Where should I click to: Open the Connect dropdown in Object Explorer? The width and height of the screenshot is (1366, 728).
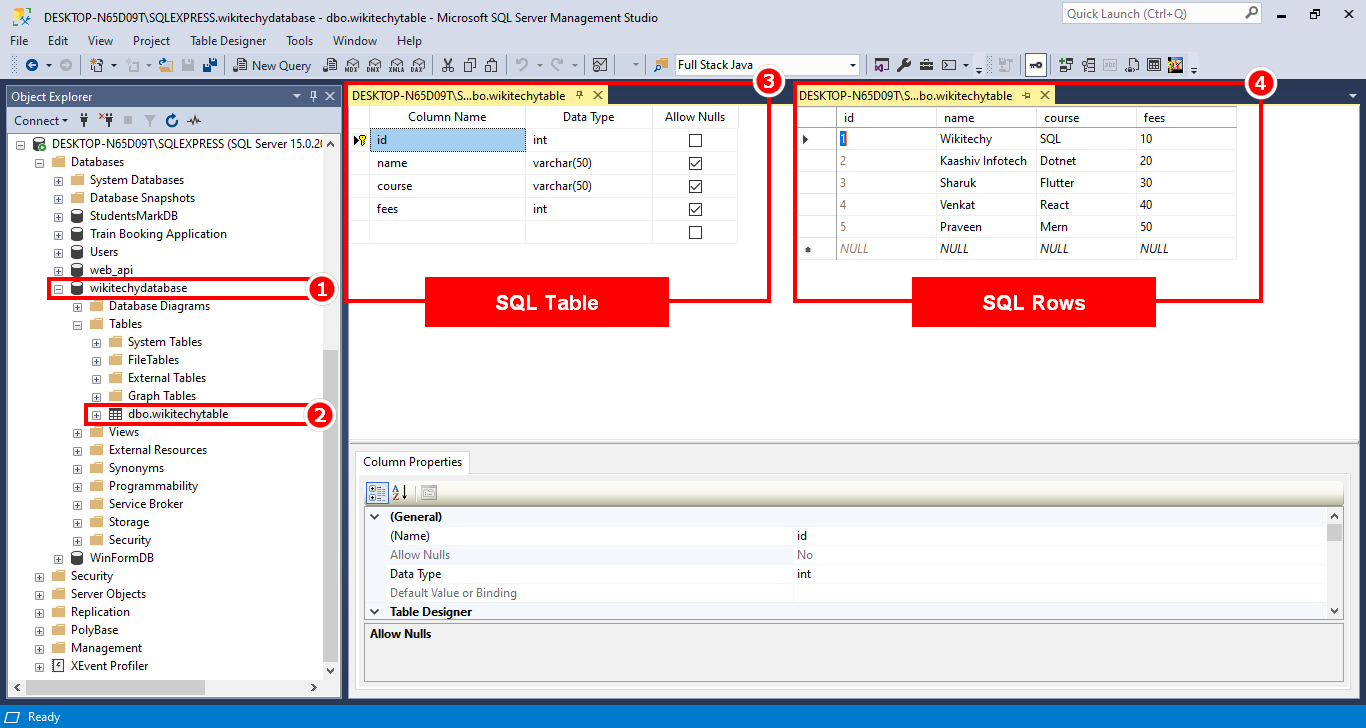pos(41,120)
